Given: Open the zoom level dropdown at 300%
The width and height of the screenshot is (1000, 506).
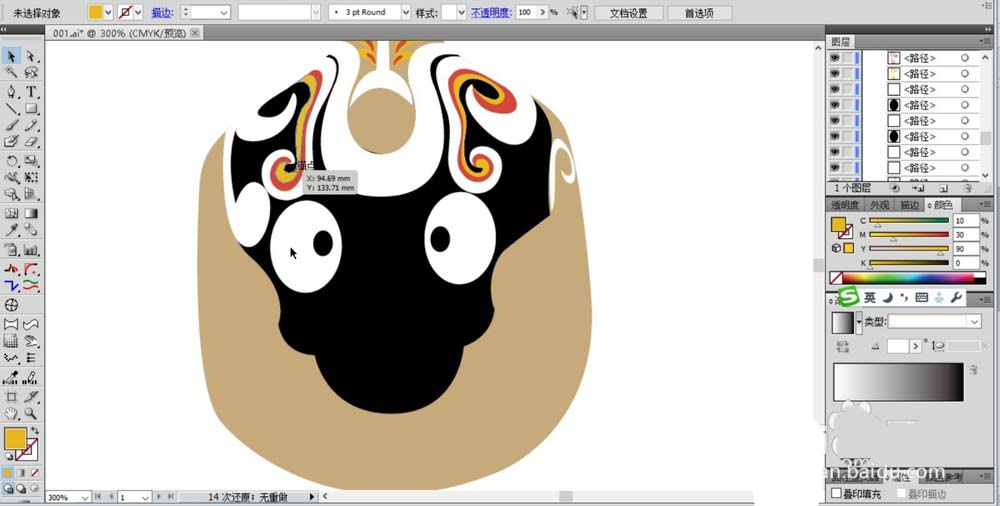Looking at the screenshot, I should click(85, 497).
